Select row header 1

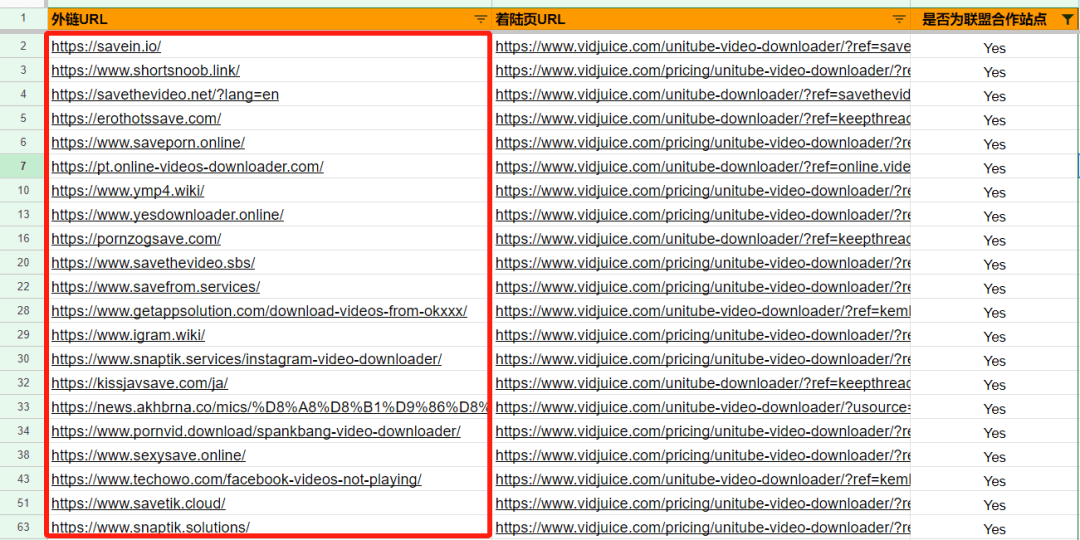(23, 19)
